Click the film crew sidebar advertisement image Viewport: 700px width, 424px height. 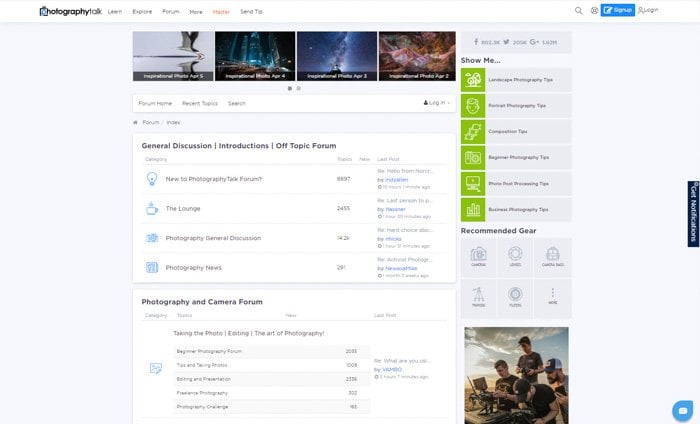tap(516, 375)
